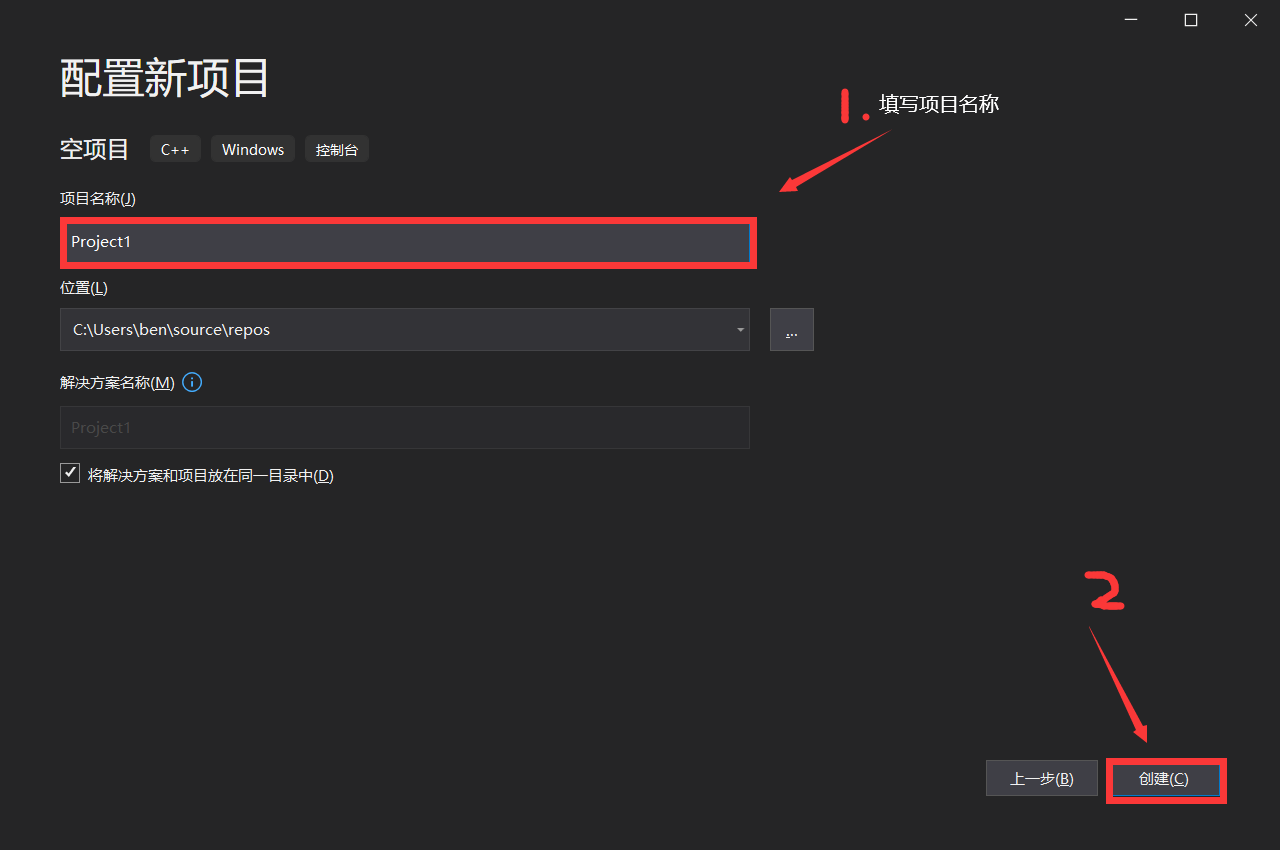
Task: Uncheck 将解决方案和项目放在同一目录中
Action: (69, 472)
